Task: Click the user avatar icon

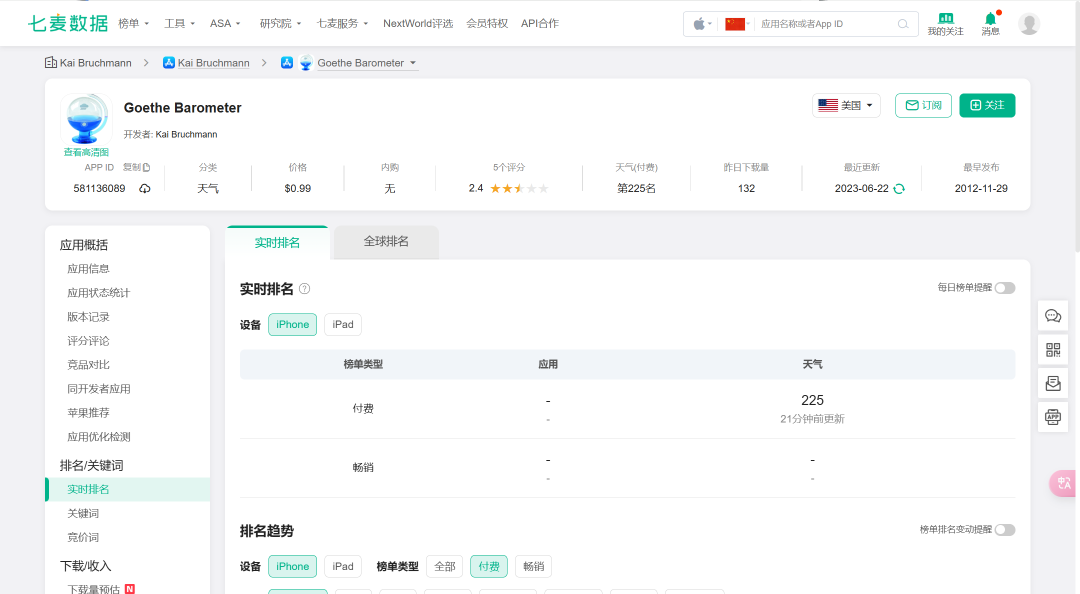Action: (x=1029, y=24)
